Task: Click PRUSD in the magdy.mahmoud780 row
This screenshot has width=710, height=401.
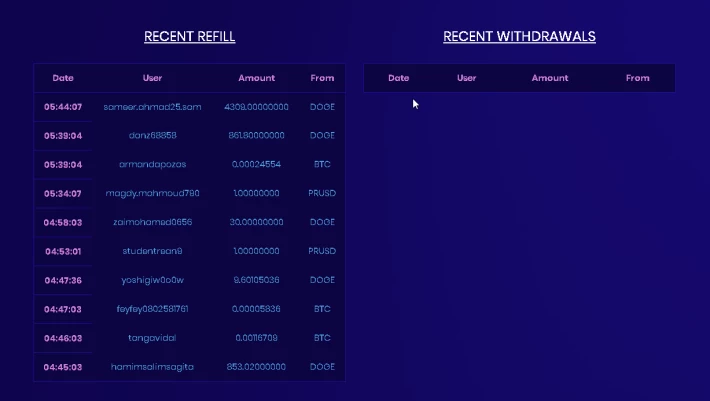Action: click(x=322, y=193)
